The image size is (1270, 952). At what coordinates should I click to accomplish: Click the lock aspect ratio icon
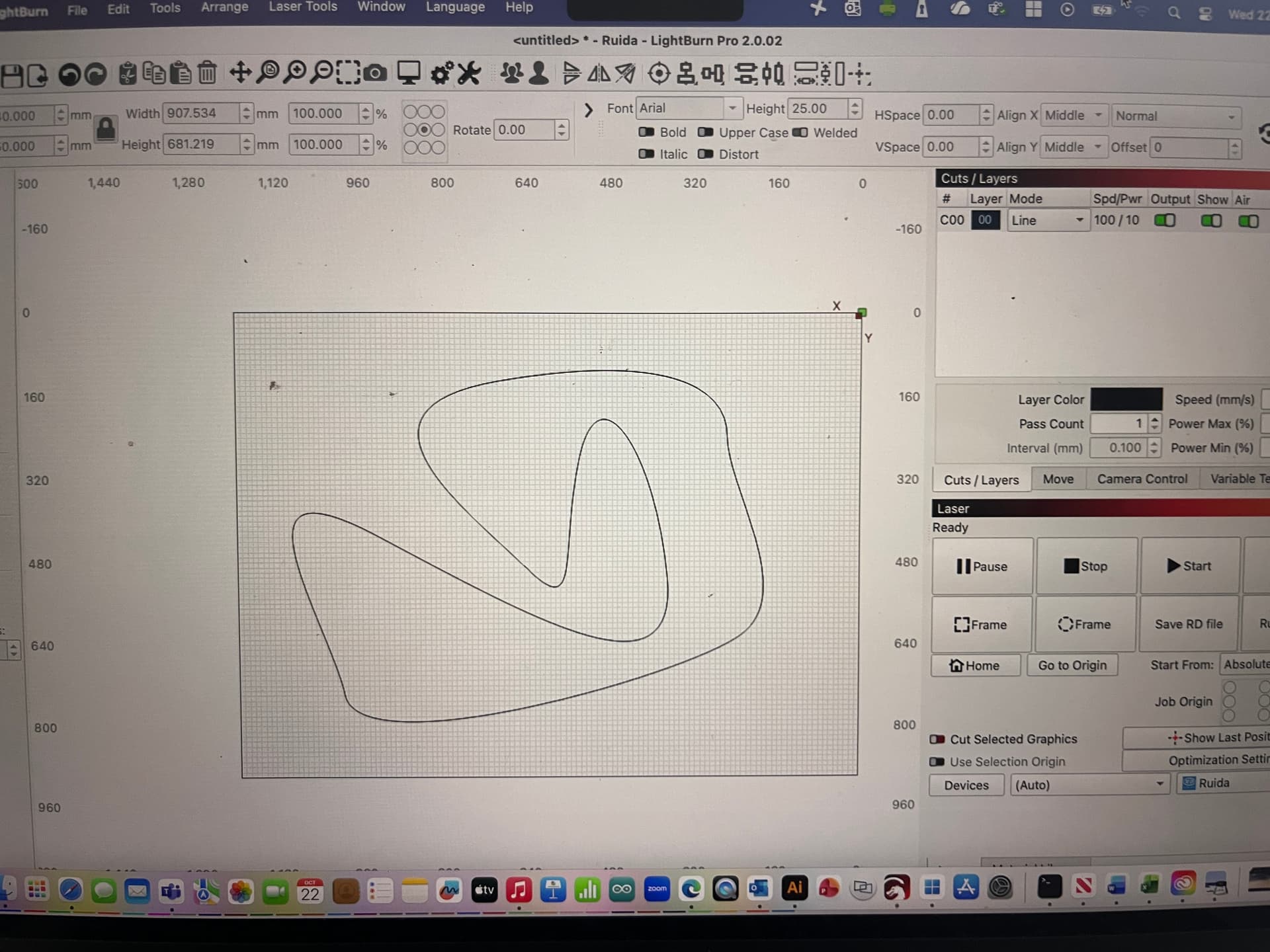106,130
